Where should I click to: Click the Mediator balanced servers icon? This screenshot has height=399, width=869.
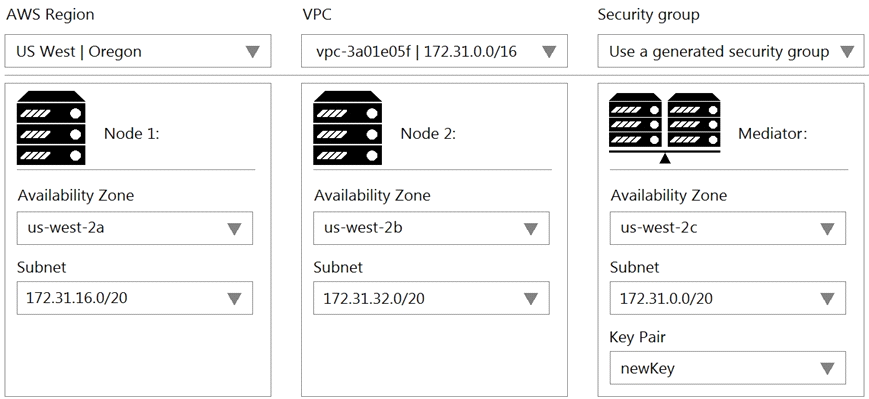point(664,129)
